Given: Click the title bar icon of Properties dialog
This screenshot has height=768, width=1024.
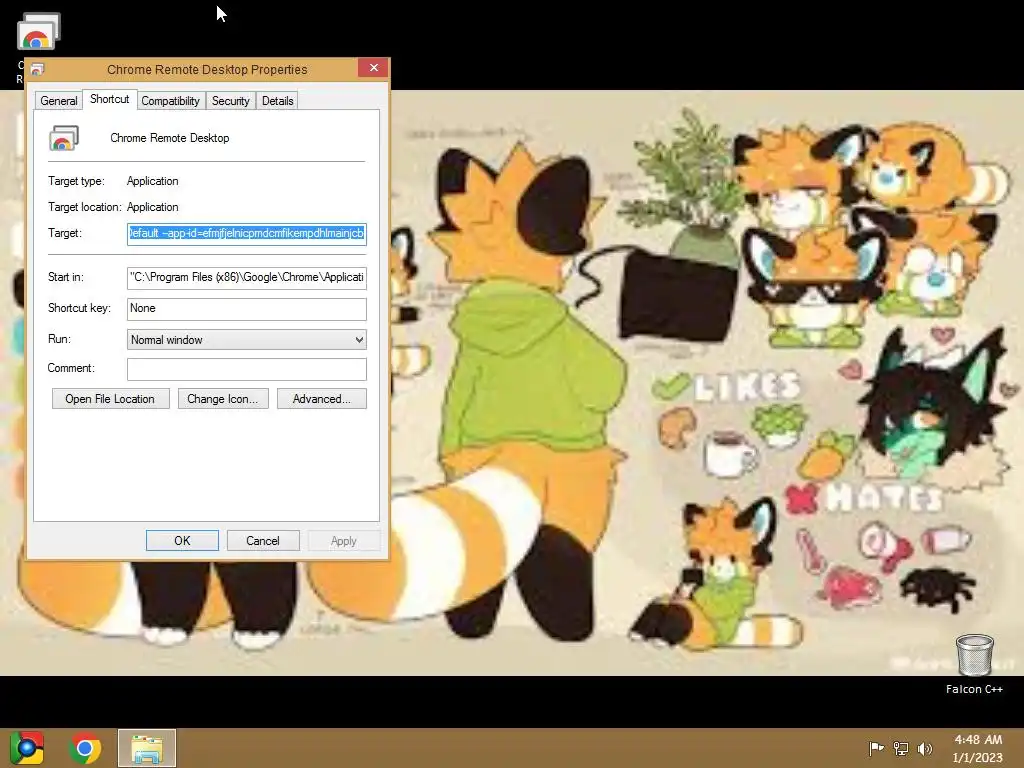Looking at the screenshot, I should (x=37, y=69).
